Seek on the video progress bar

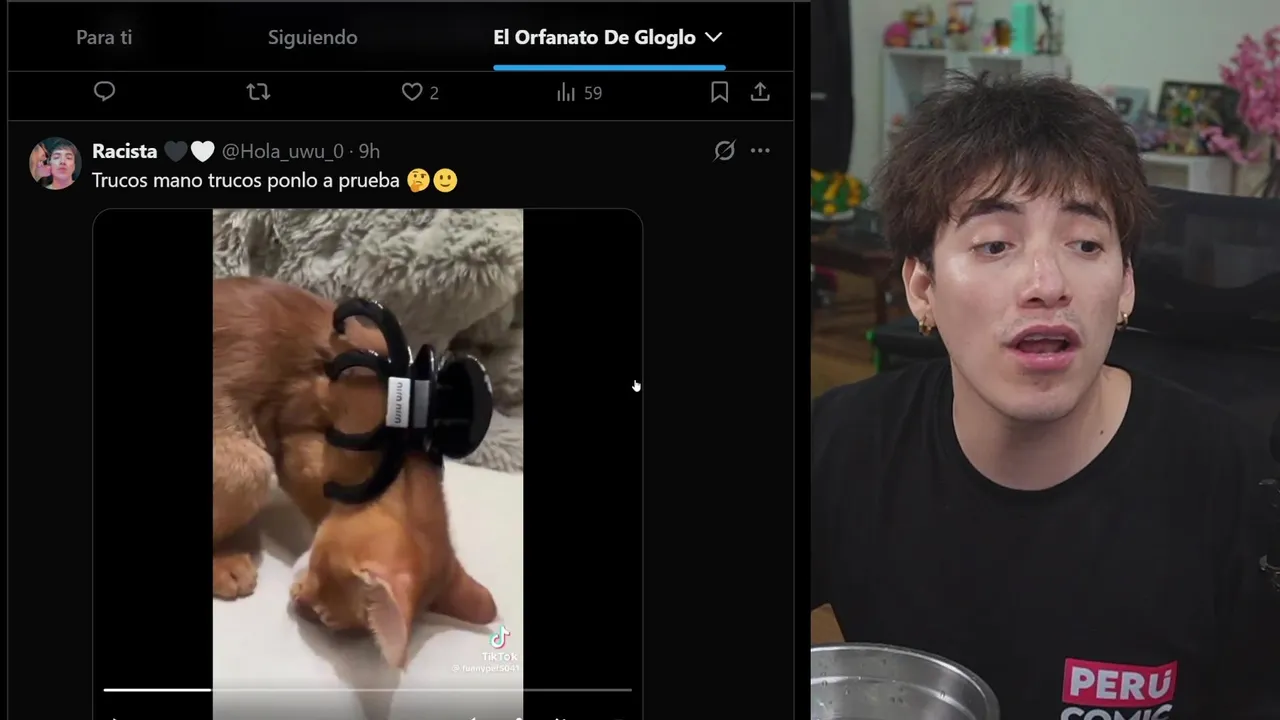(368, 689)
